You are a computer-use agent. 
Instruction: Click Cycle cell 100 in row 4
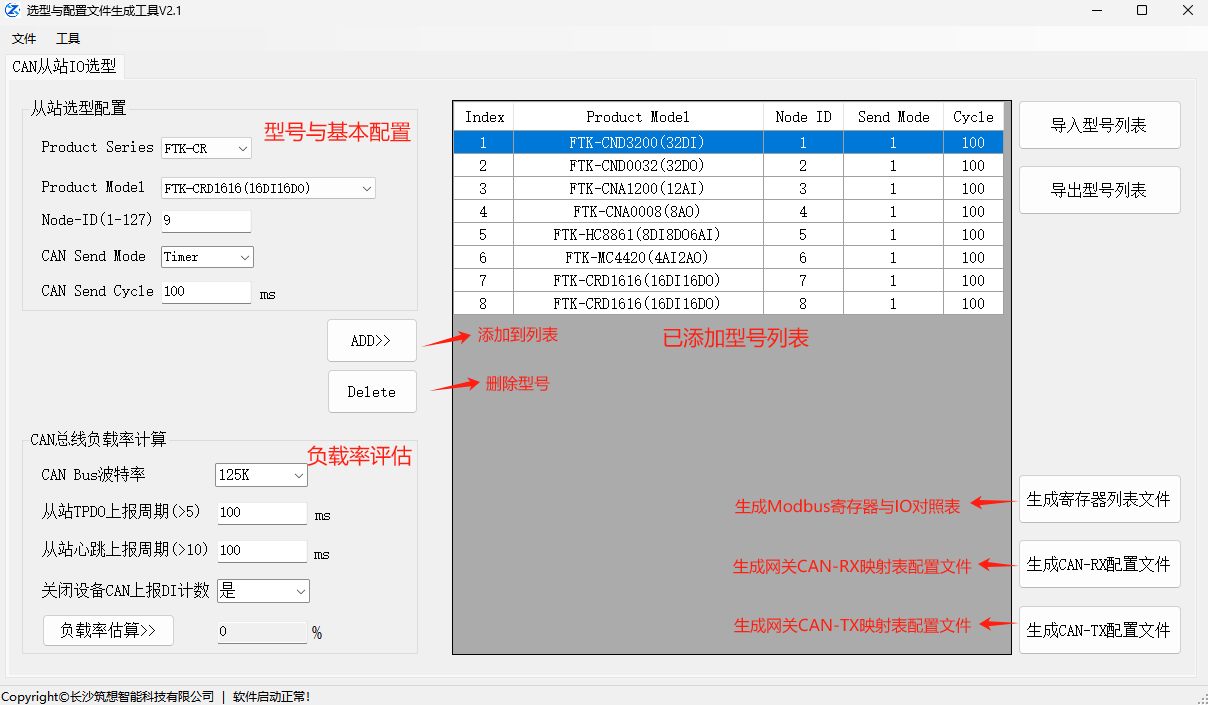click(973, 212)
